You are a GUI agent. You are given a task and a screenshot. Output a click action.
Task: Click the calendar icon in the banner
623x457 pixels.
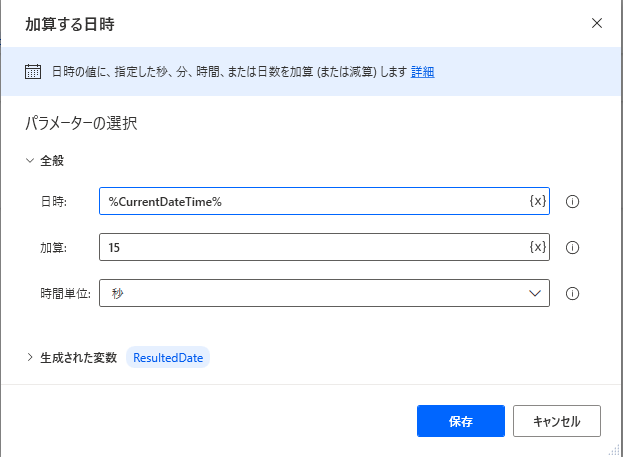point(33,72)
